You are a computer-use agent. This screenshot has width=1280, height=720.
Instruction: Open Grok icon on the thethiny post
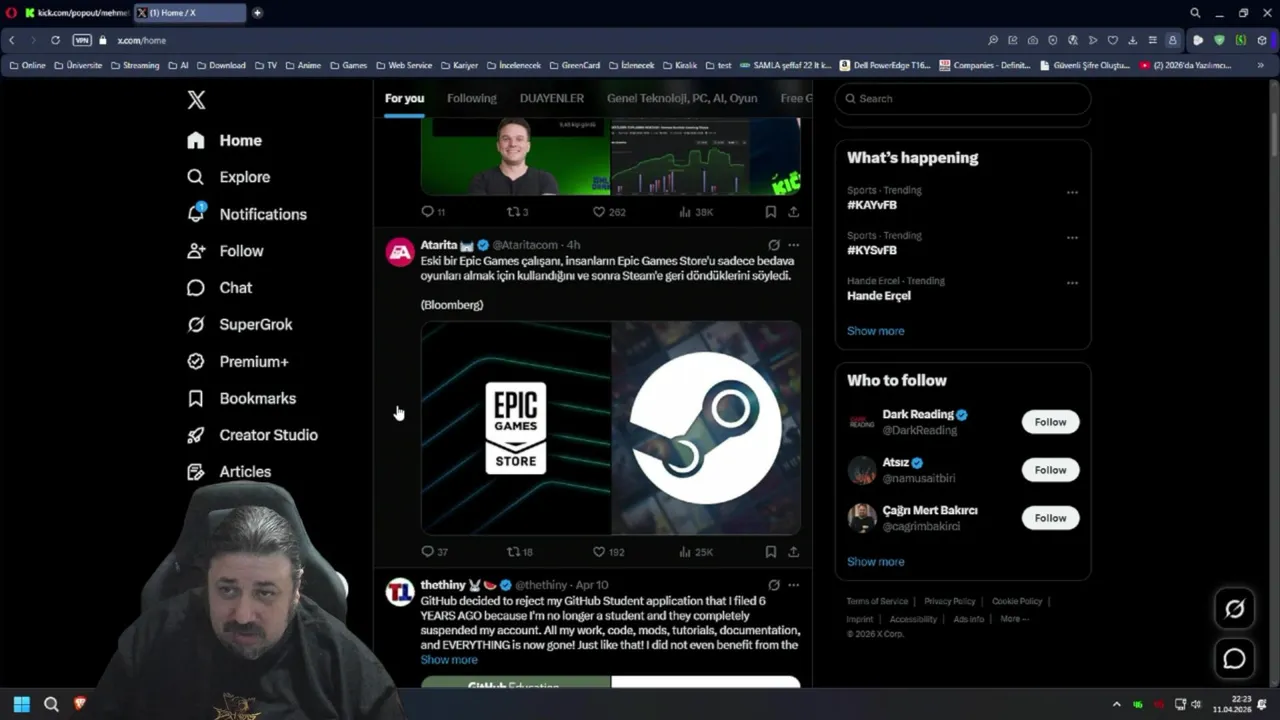tap(773, 585)
